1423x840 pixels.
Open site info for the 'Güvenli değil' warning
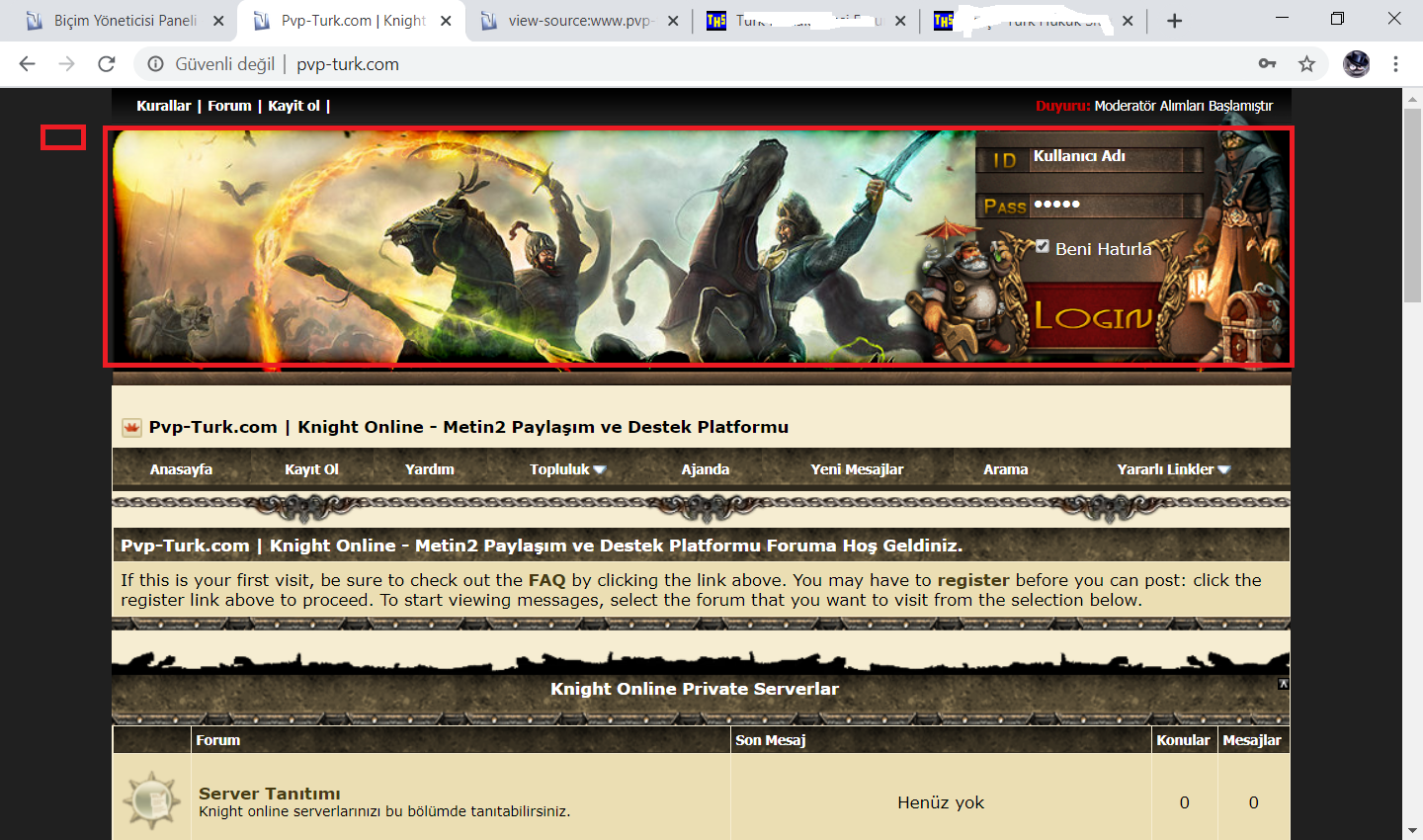coord(155,64)
